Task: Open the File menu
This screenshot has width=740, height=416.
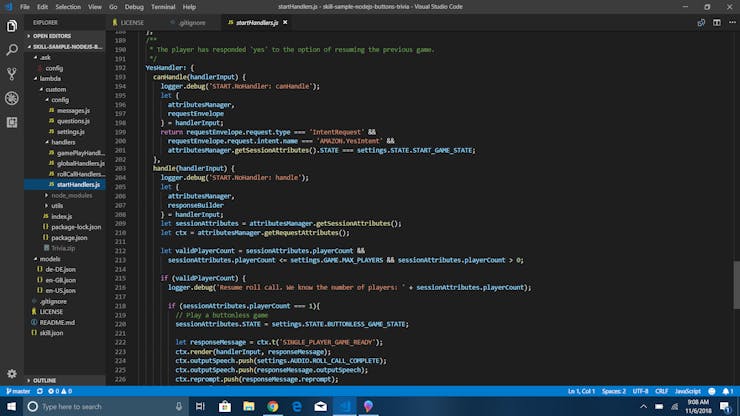Action: pyautogui.click(x=25, y=7)
